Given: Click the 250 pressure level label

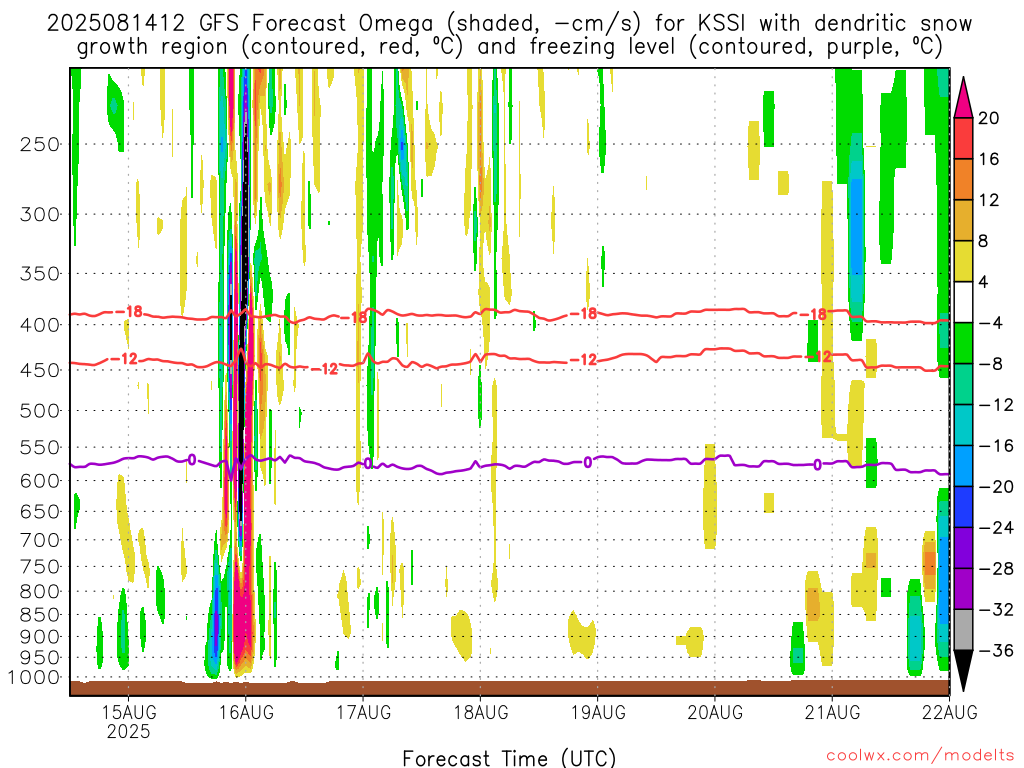Looking at the screenshot, I should (x=40, y=144).
